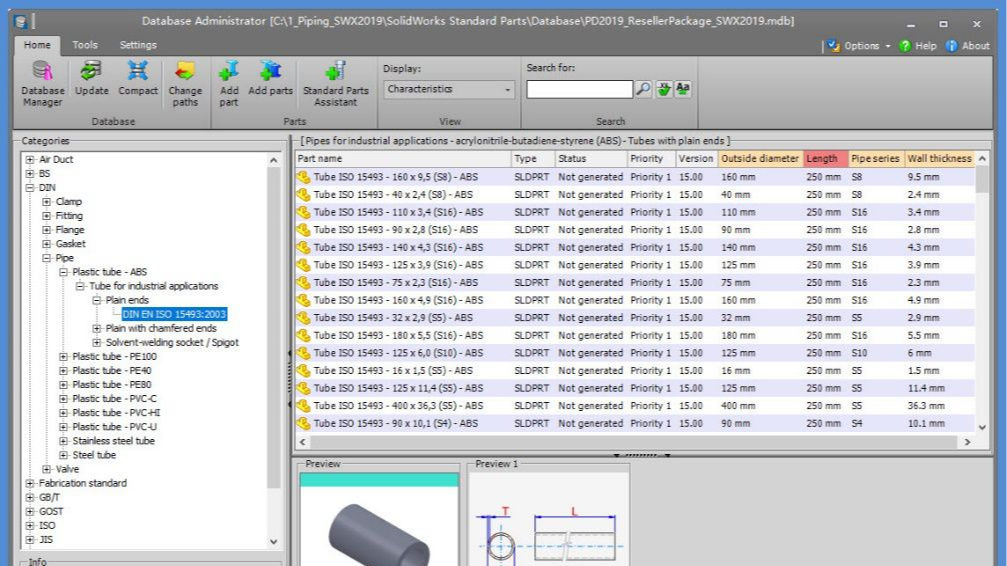Expand the Flange tree node
The width and height of the screenshot is (1007, 566).
(46, 230)
